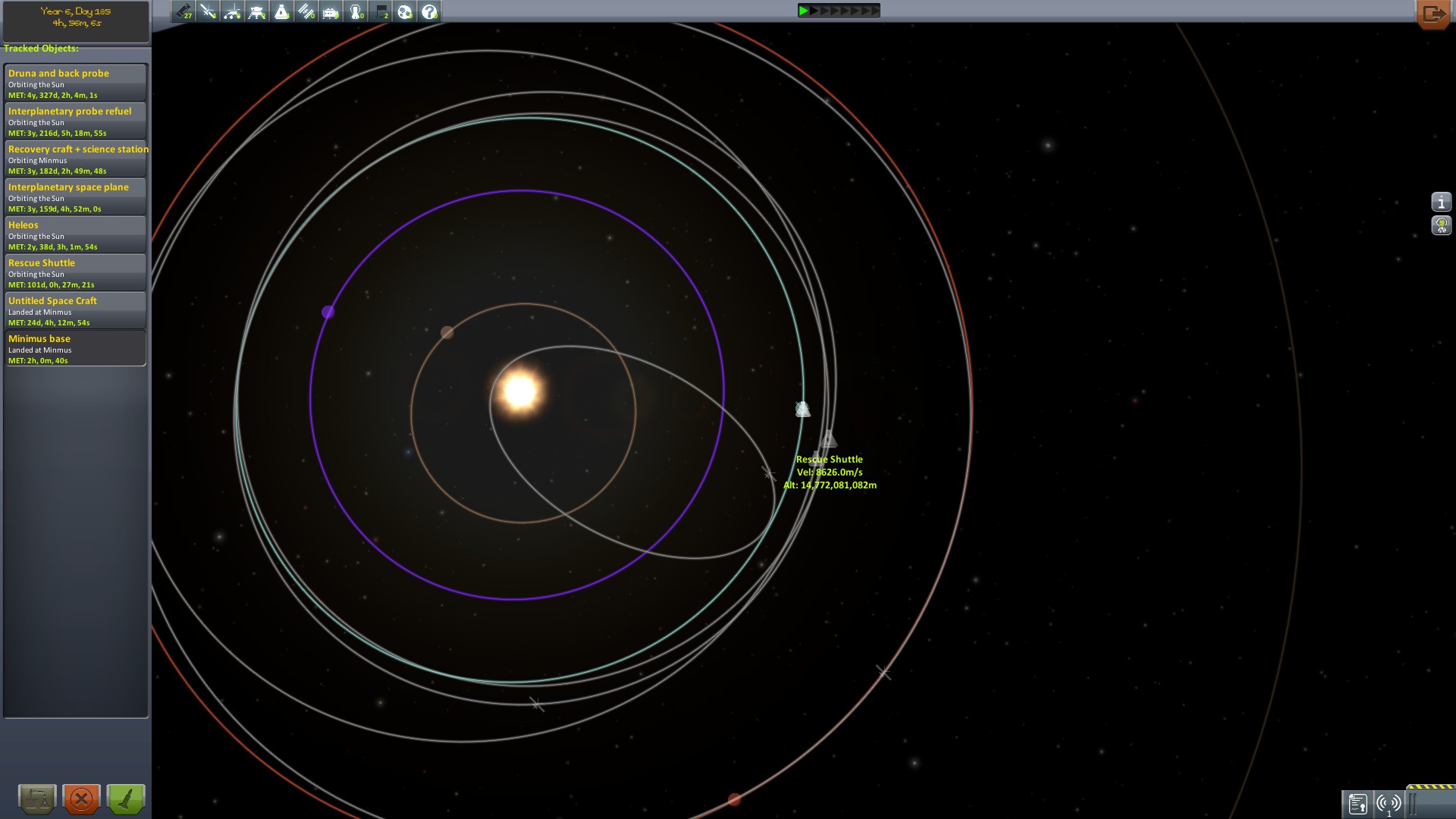
Task: Select the Minimus base entry
Action: (x=75, y=348)
